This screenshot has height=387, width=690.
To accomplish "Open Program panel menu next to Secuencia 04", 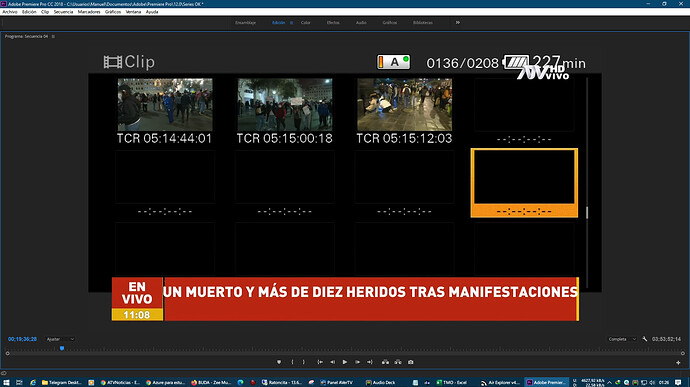I will point(53,37).
